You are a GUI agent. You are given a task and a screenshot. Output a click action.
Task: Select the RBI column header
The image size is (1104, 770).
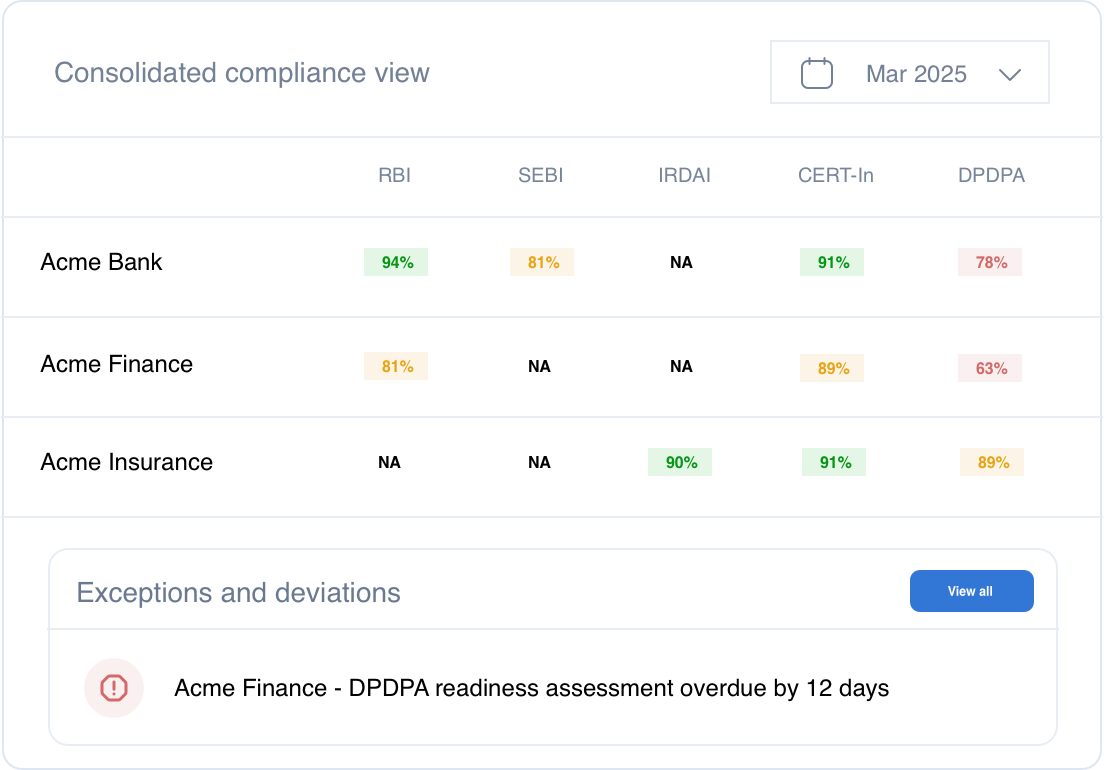pos(394,176)
